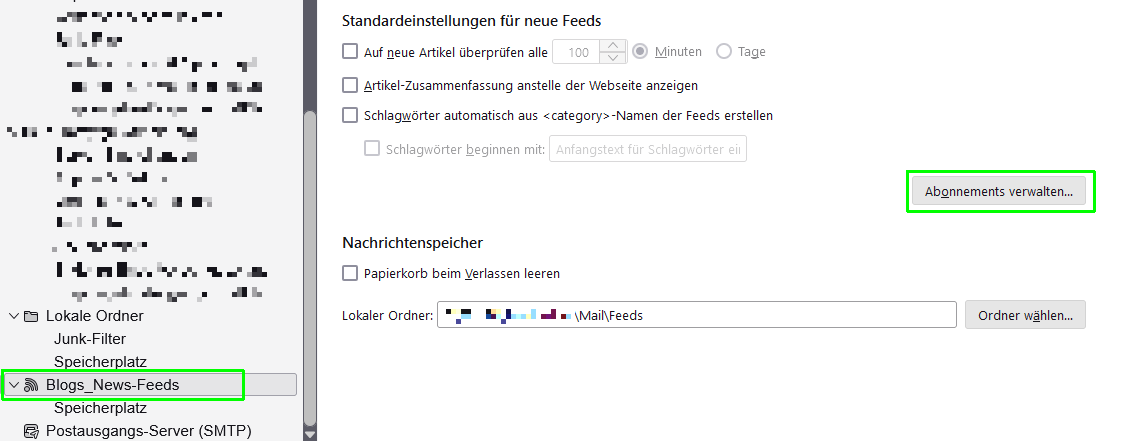Check 'Schlagwörter automatisch aus category-Namen' option
This screenshot has width=1128, height=441.
350,115
